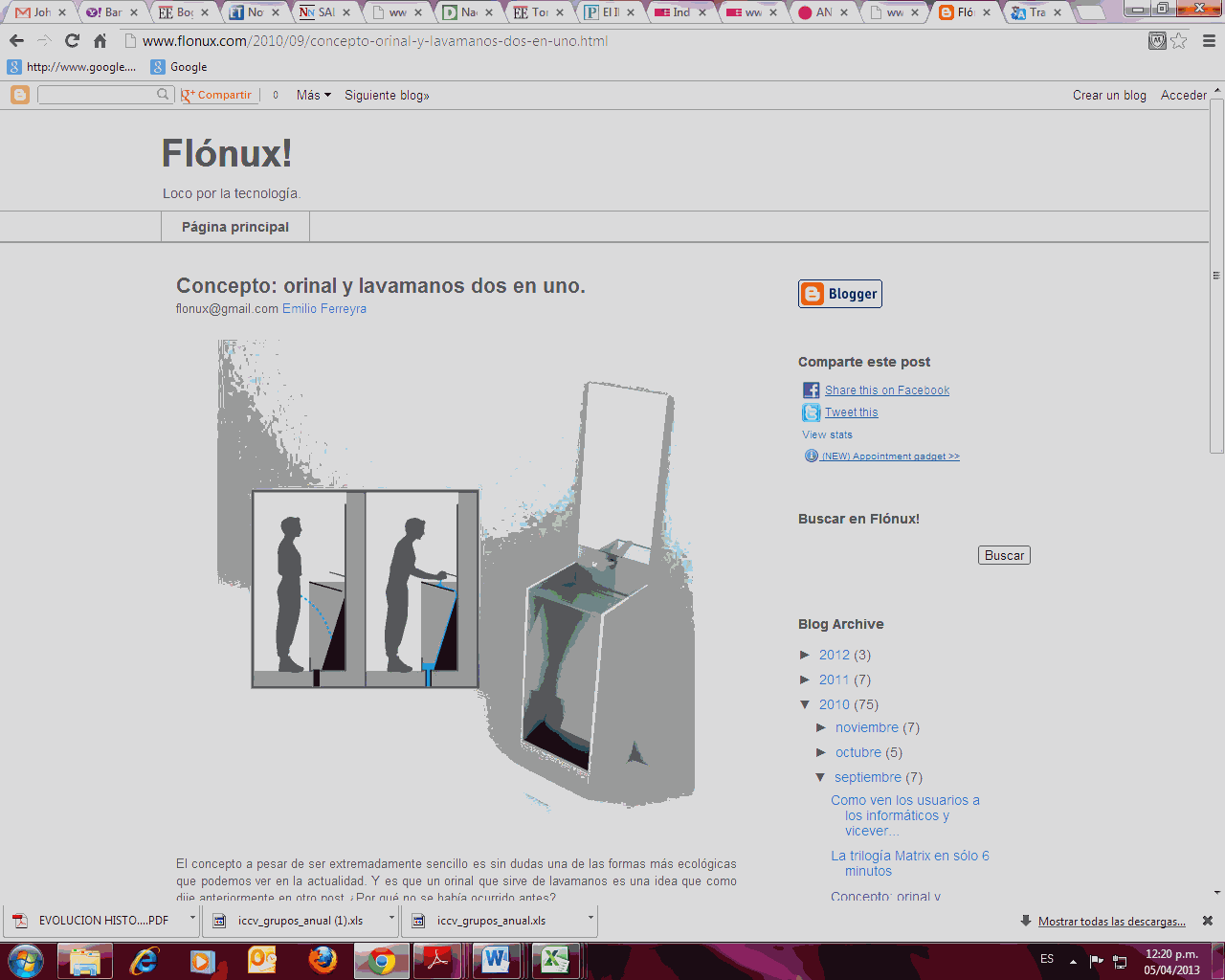This screenshot has height=980, width=1225.
Task: Open the Página principal tab
Action: click(x=235, y=227)
